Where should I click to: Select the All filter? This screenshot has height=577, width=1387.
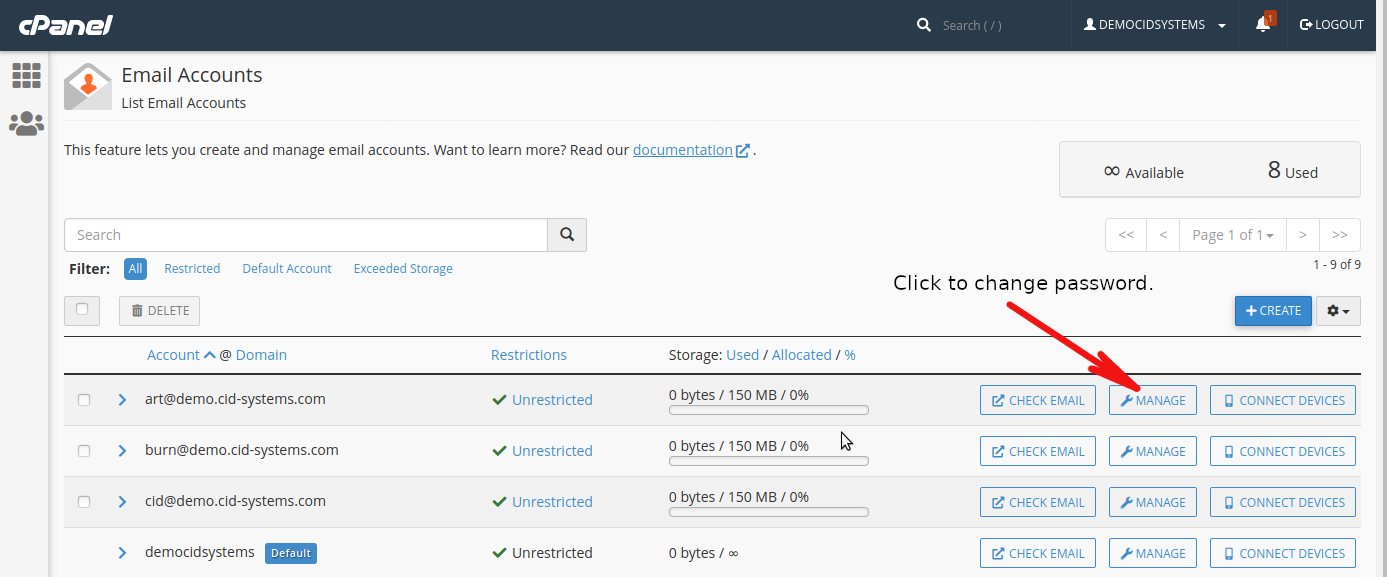point(135,268)
